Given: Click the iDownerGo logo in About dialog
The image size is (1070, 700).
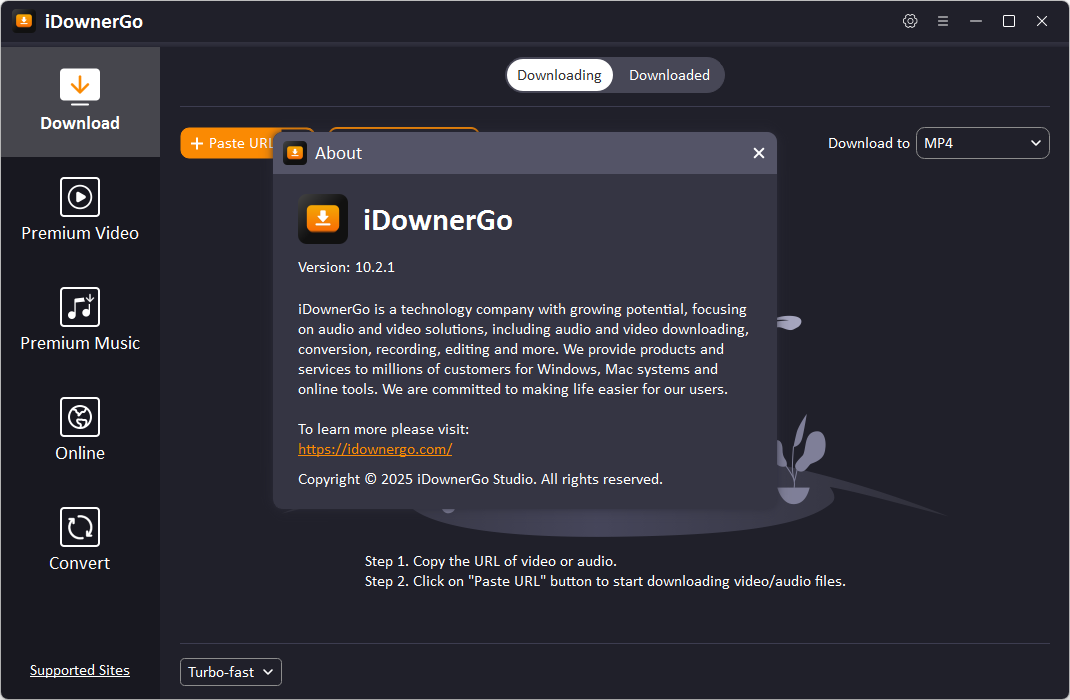Looking at the screenshot, I should click(x=323, y=219).
